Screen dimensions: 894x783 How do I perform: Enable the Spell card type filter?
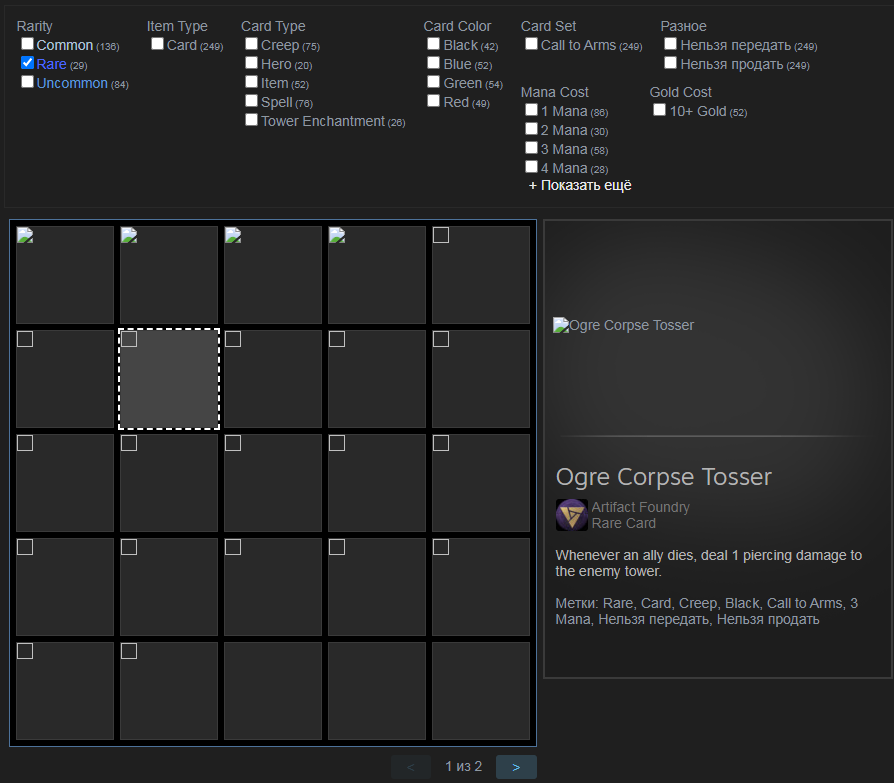[251, 101]
